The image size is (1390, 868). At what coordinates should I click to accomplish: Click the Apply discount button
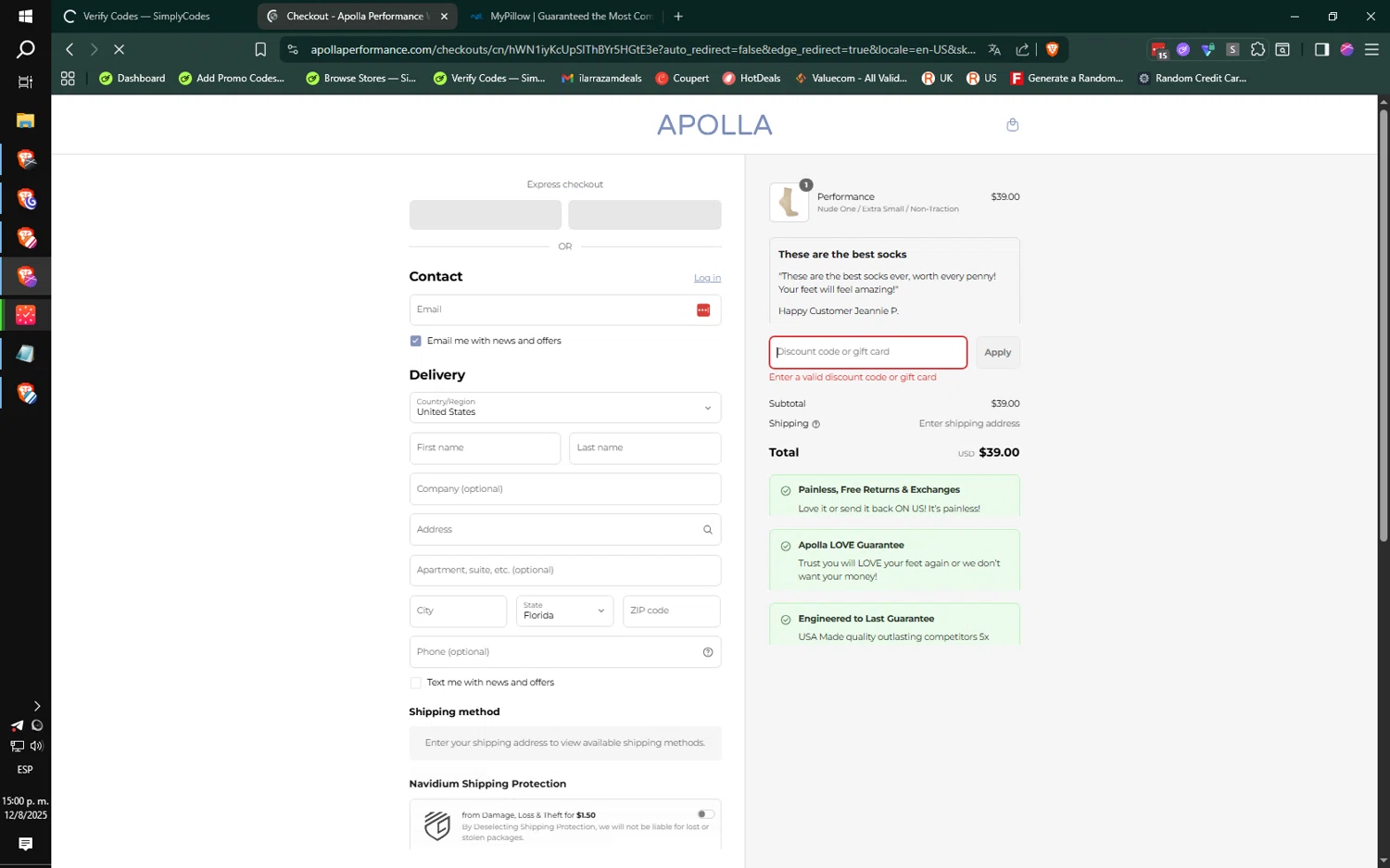click(997, 353)
